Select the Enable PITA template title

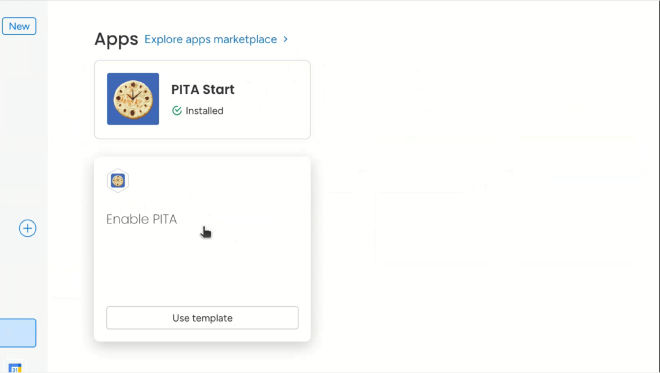click(x=141, y=219)
